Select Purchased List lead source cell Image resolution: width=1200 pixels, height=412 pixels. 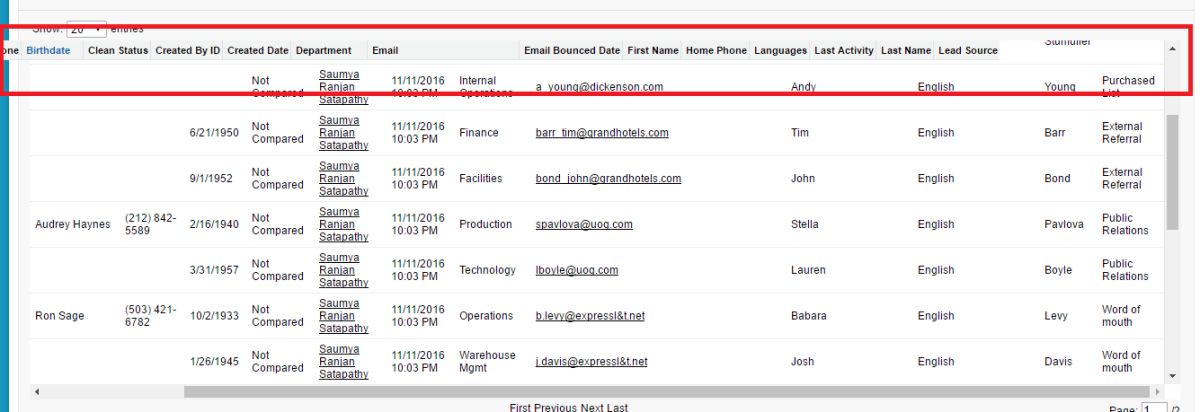1127,87
